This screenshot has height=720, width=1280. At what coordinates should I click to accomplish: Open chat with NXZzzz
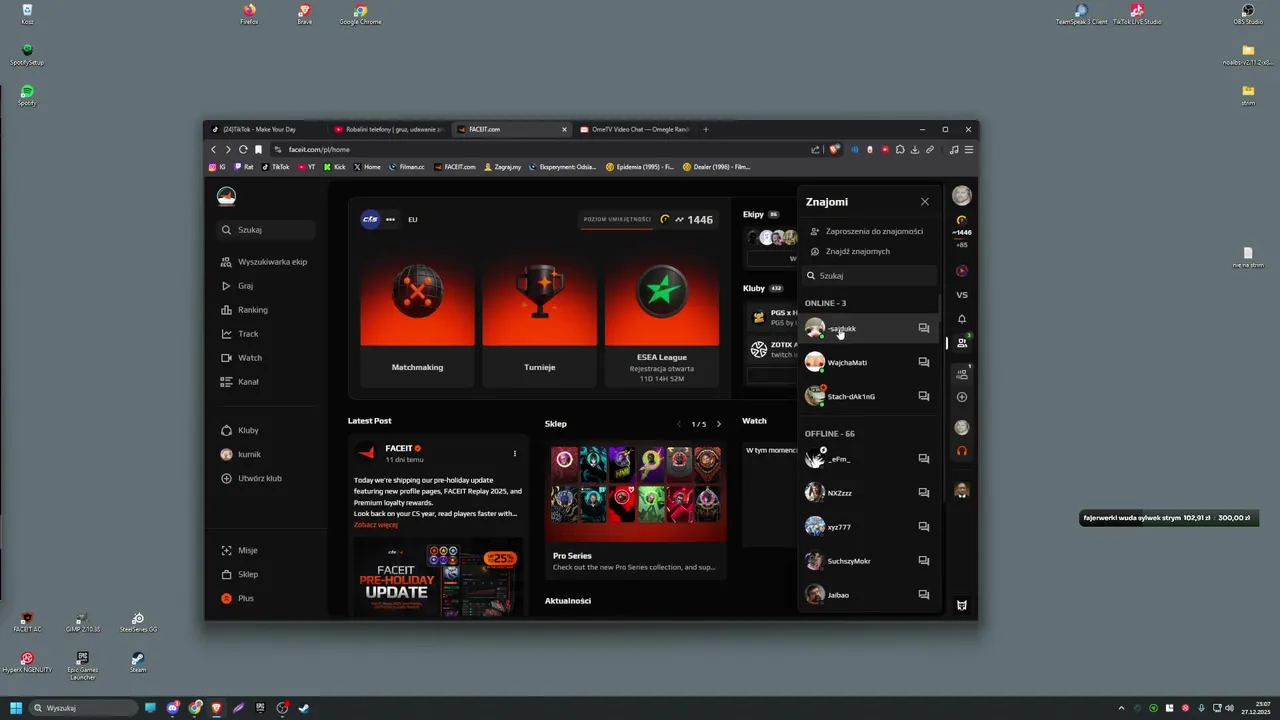pos(924,493)
